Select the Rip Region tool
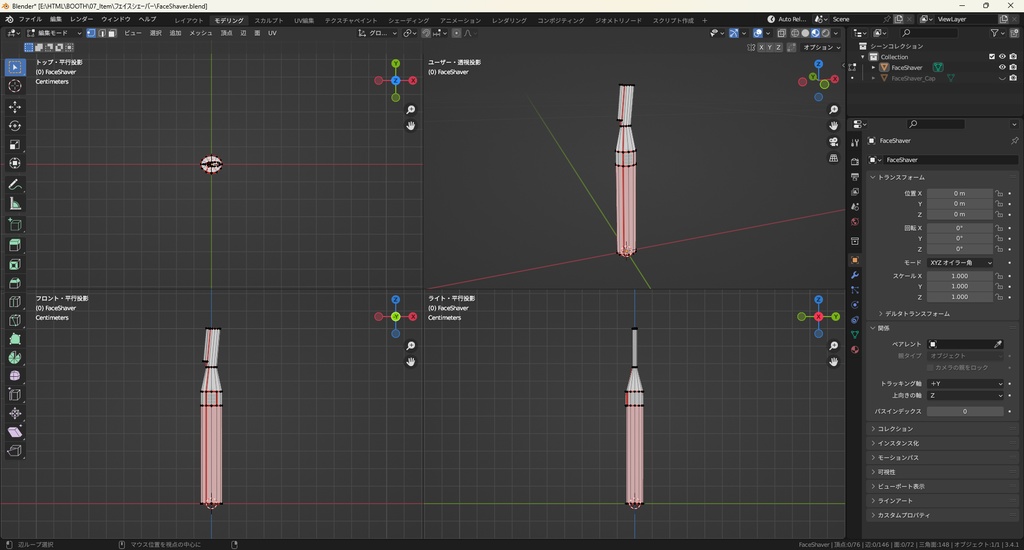This screenshot has width=1024, height=550. pos(15,451)
